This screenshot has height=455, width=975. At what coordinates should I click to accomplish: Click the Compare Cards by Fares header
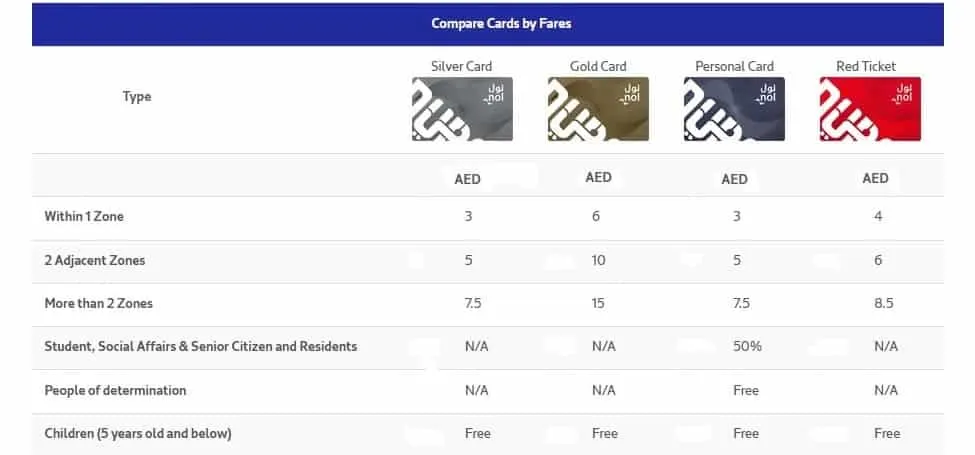click(501, 24)
